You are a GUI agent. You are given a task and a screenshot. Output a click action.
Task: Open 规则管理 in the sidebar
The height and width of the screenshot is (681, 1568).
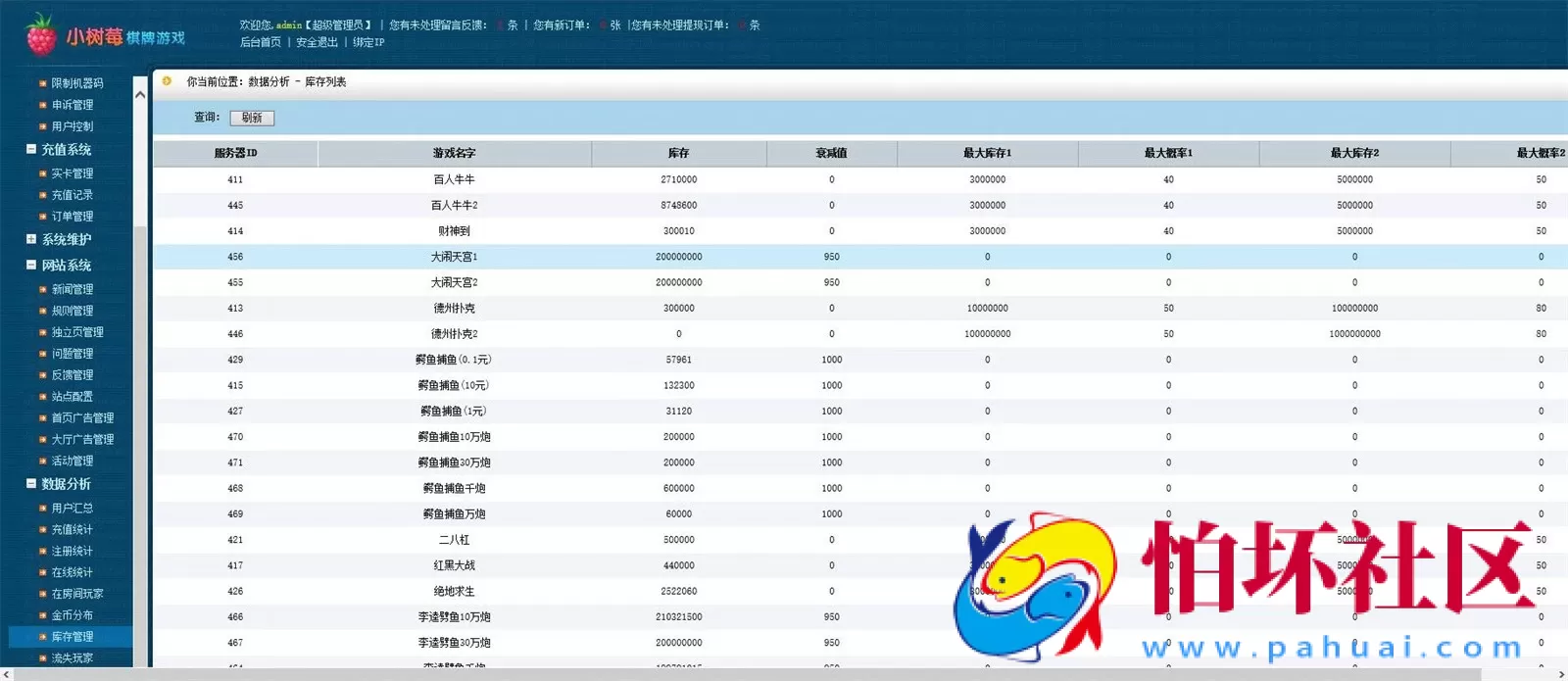[73, 311]
